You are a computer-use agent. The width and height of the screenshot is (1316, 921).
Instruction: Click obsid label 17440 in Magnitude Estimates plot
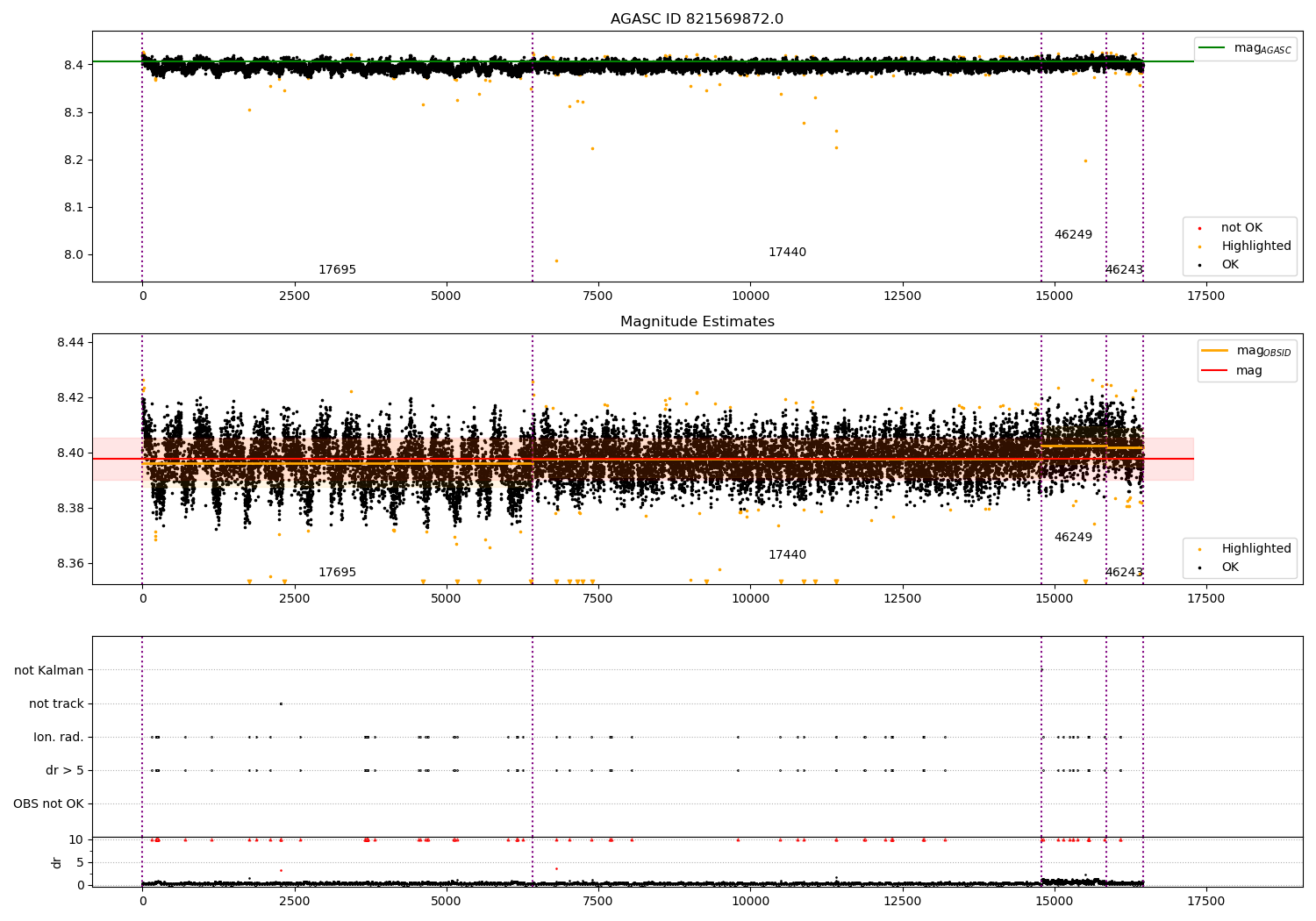coord(787,555)
